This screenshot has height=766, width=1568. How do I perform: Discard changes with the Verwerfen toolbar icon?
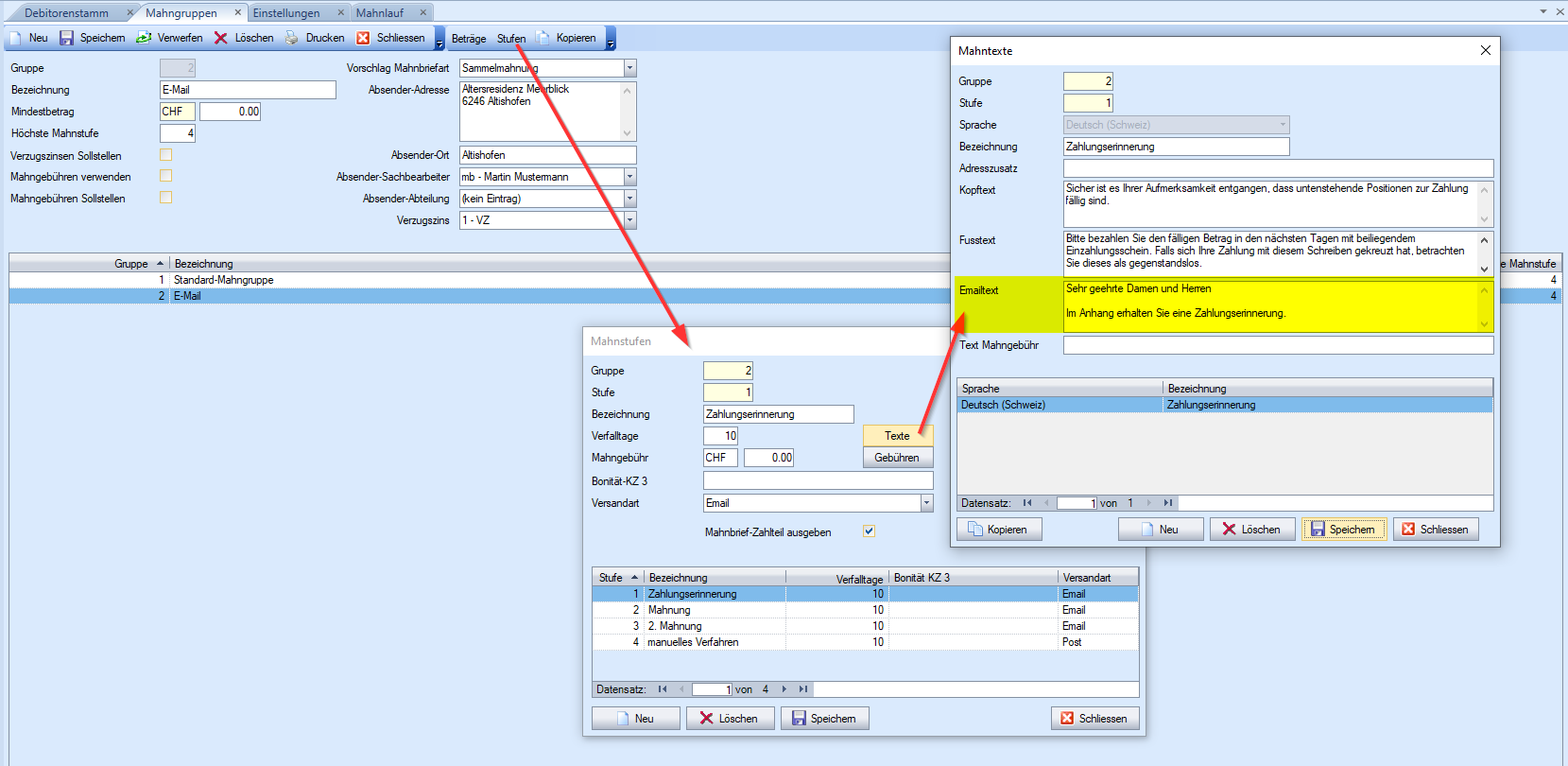[144, 38]
